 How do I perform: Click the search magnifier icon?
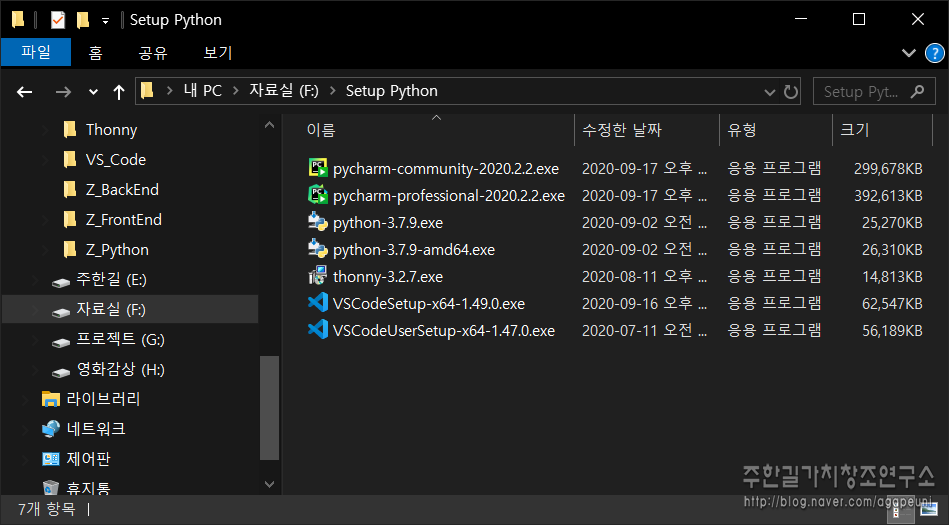(x=918, y=91)
